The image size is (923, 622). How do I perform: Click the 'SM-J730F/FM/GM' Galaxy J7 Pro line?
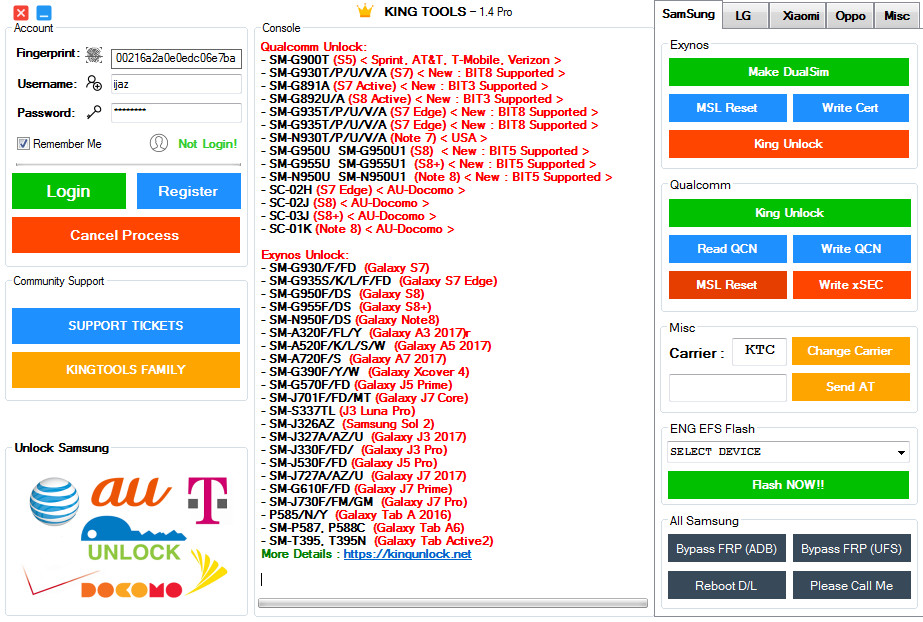click(364, 502)
